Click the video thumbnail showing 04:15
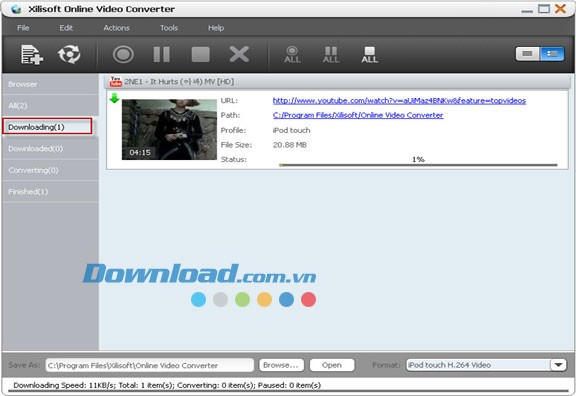 point(169,130)
